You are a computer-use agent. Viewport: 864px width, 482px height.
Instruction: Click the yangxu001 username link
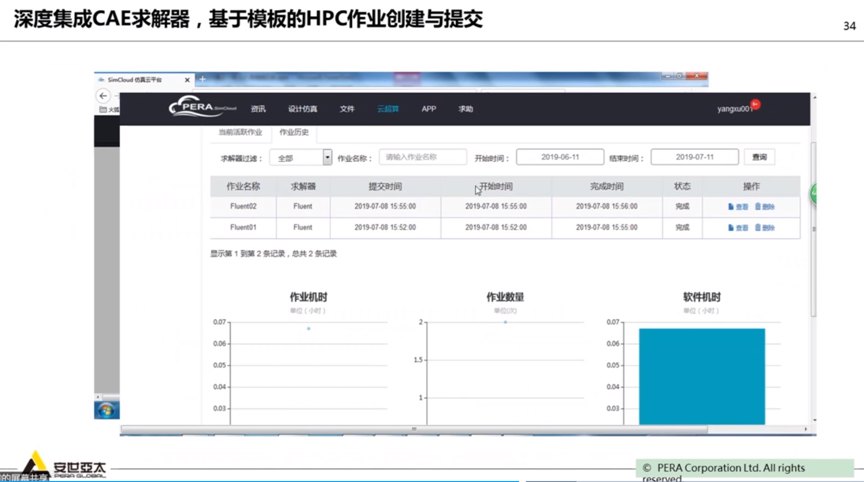point(734,109)
